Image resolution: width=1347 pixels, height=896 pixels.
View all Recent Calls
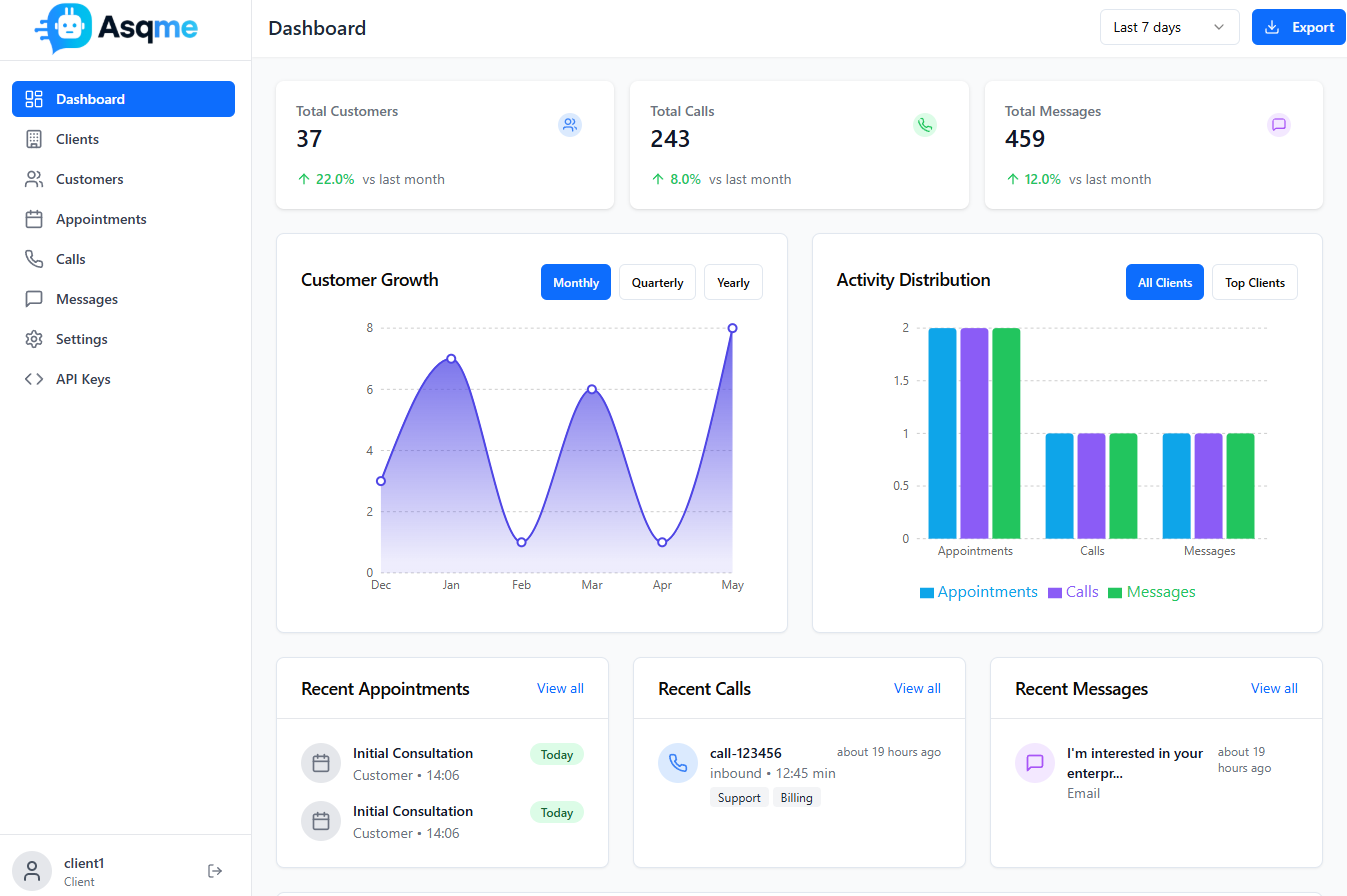click(x=917, y=688)
